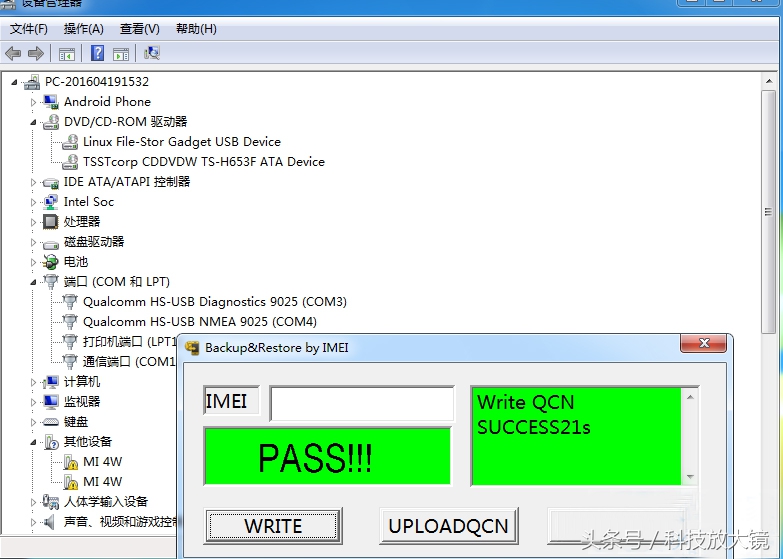Click the 其他设备 unknown device icon
This screenshot has height=559, width=783.
pos(51,442)
